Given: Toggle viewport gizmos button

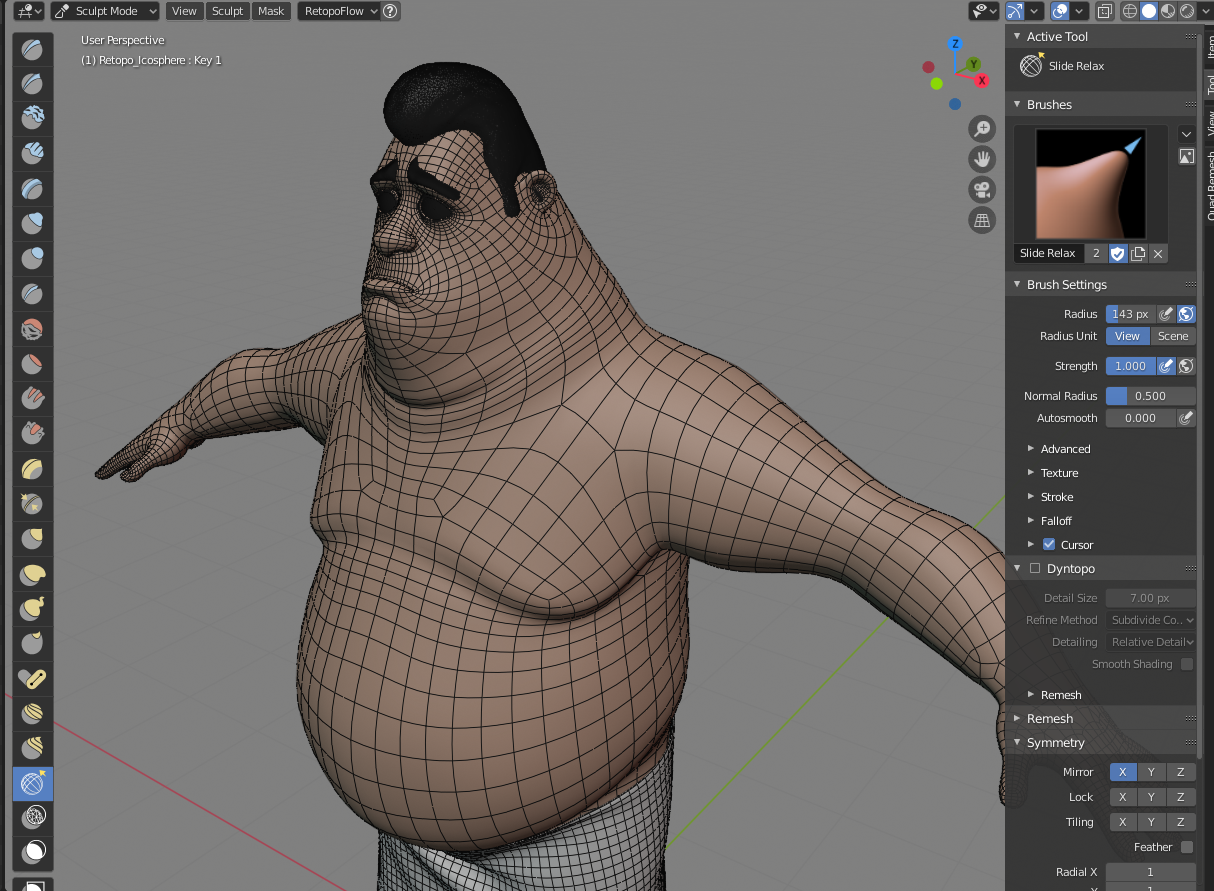Looking at the screenshot, I should [x=1015, y=11].
